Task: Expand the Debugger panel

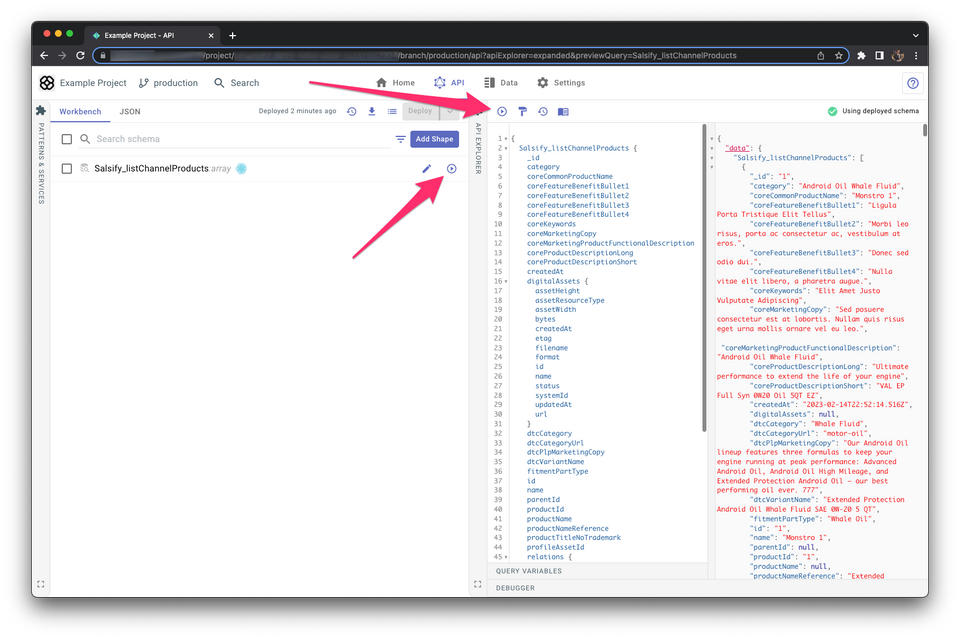Action: (516, 588)
